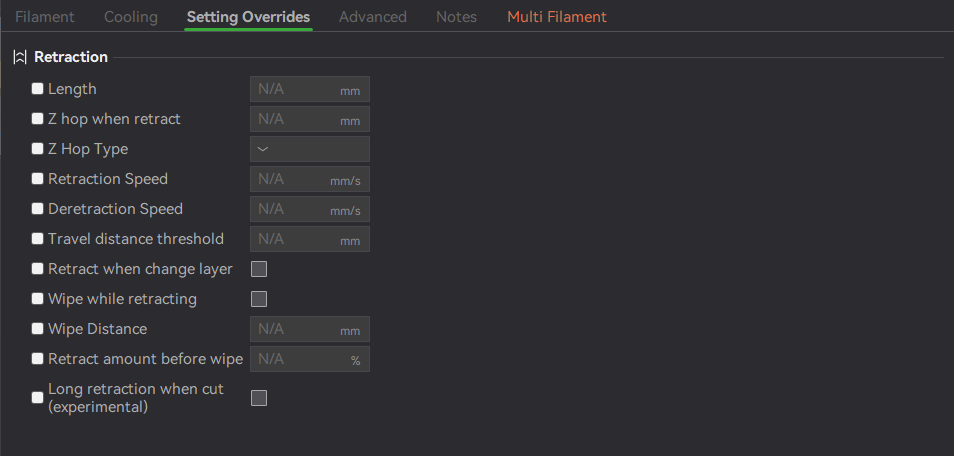Toggle Long retraction when cut value box
954x456 pixels.
pyautogui.click(x=259, y=398)
